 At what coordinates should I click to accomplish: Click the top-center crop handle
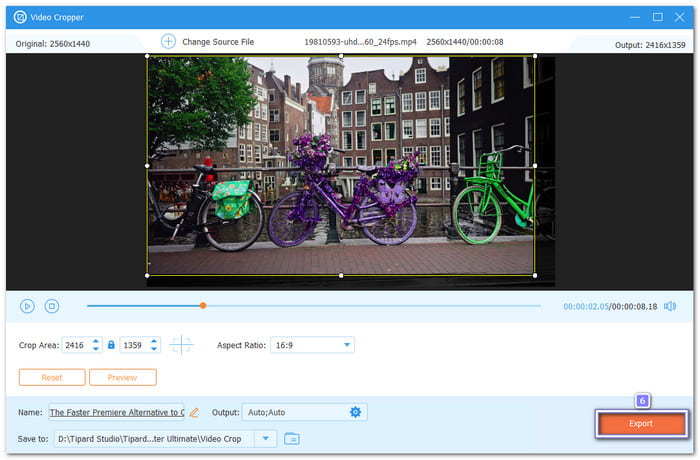(341, 55)
